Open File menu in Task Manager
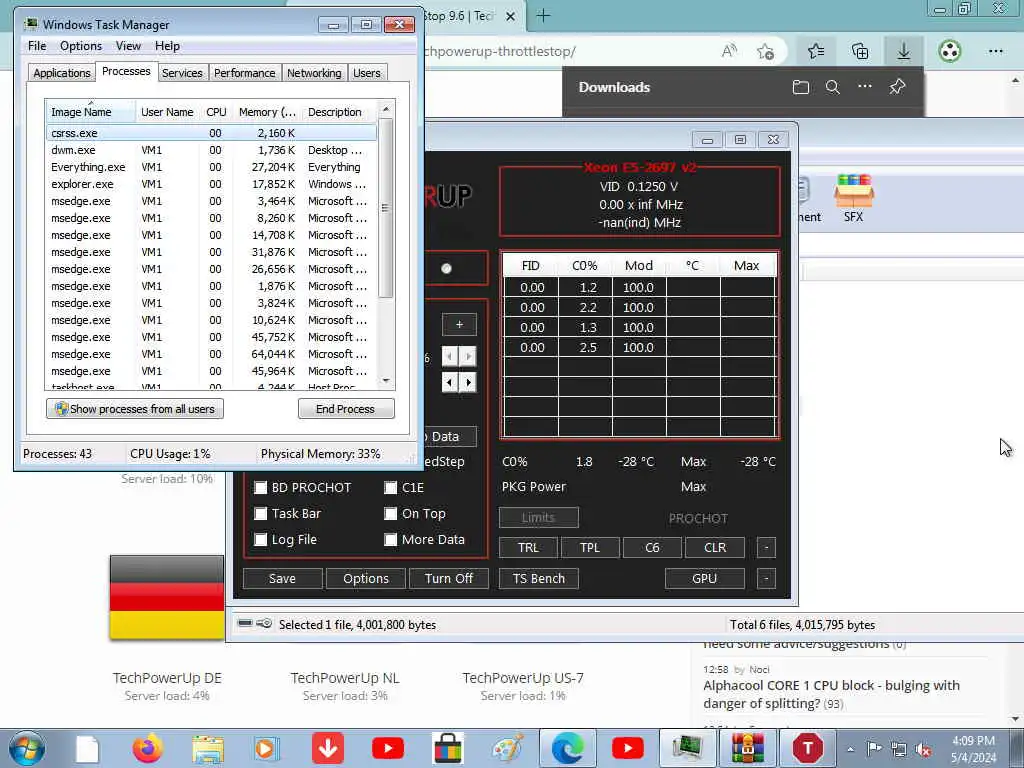This screenshot has height=768, width=1024. pos(37,46)
